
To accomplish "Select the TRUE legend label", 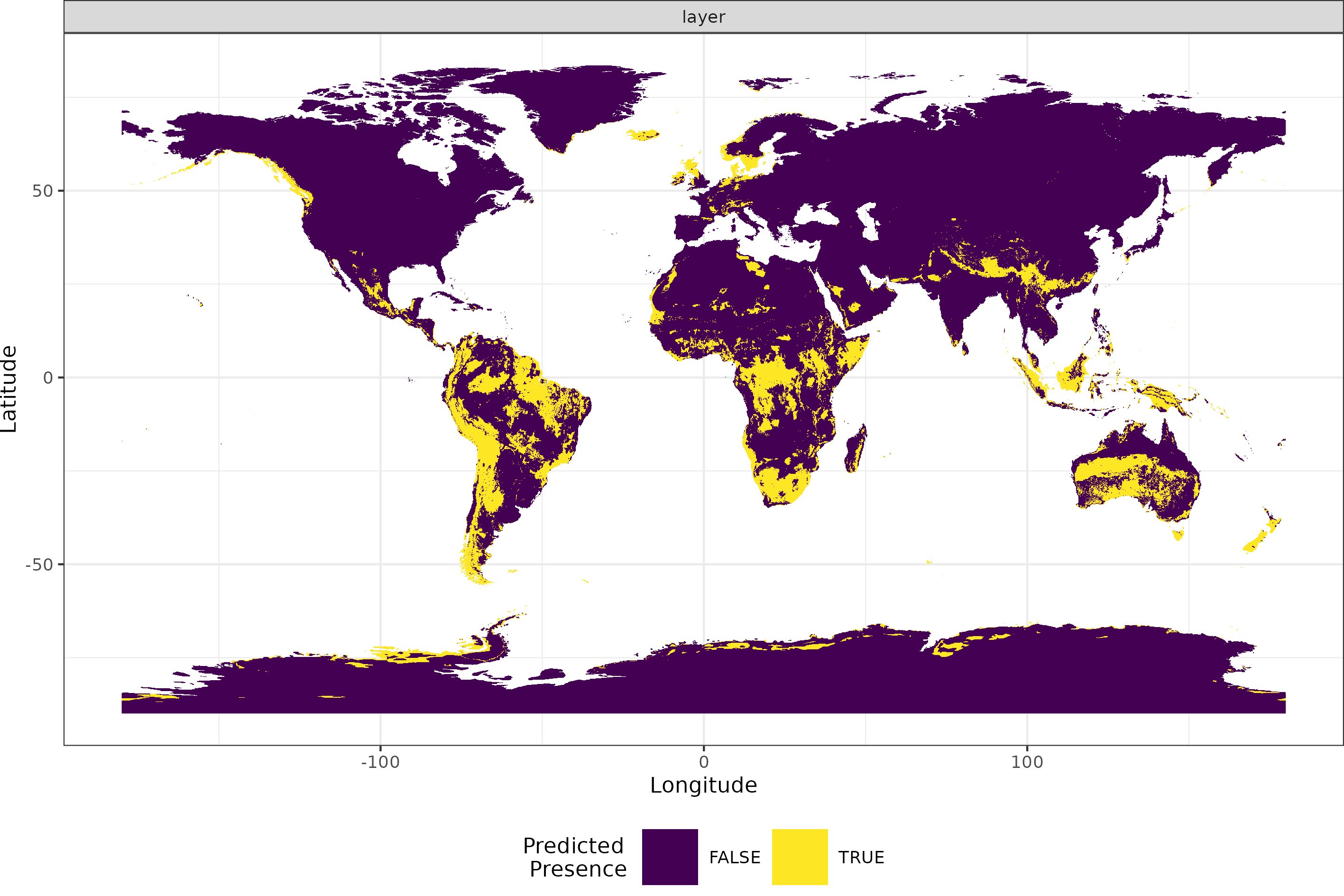I will click(x=861, y=857).
